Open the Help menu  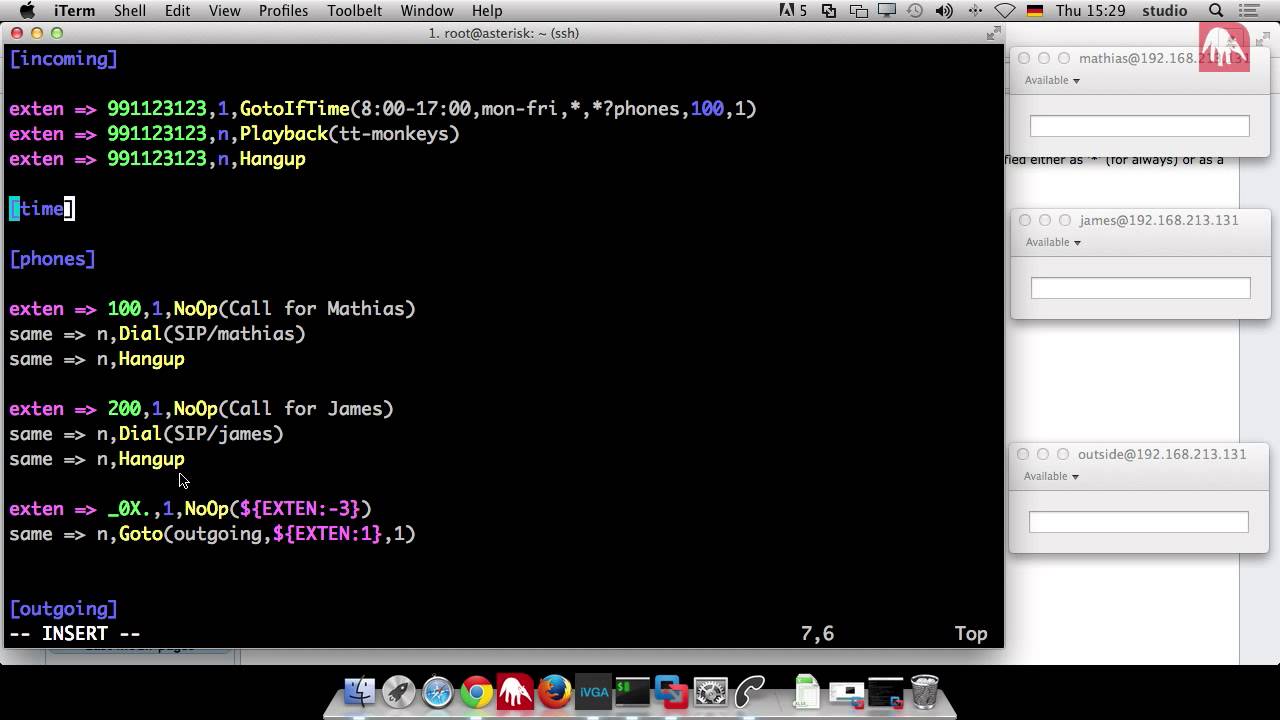point(487,11)
